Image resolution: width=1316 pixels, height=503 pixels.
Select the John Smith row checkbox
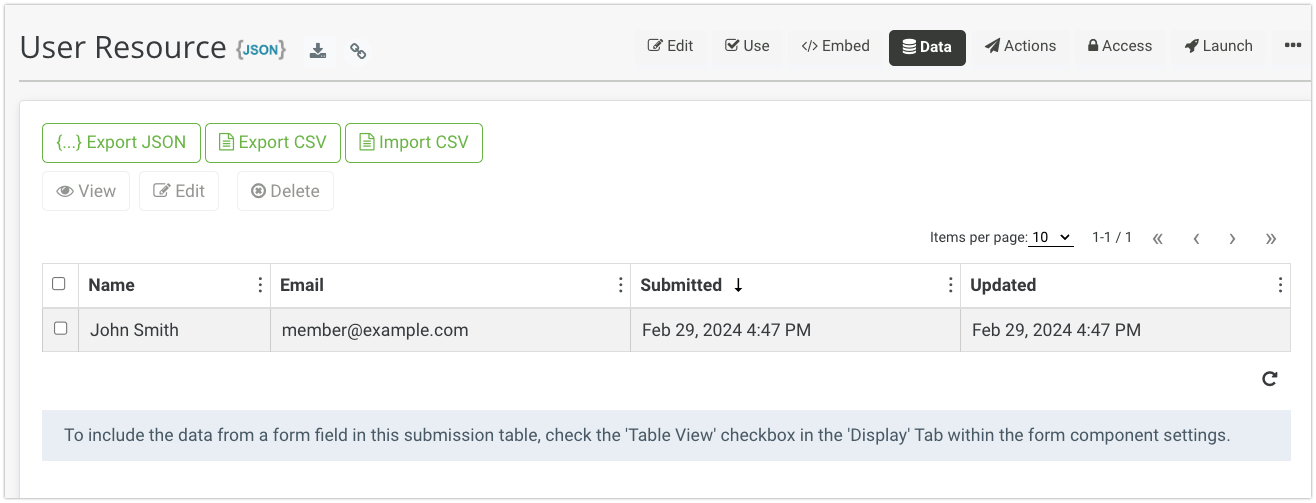pos(60,328)
